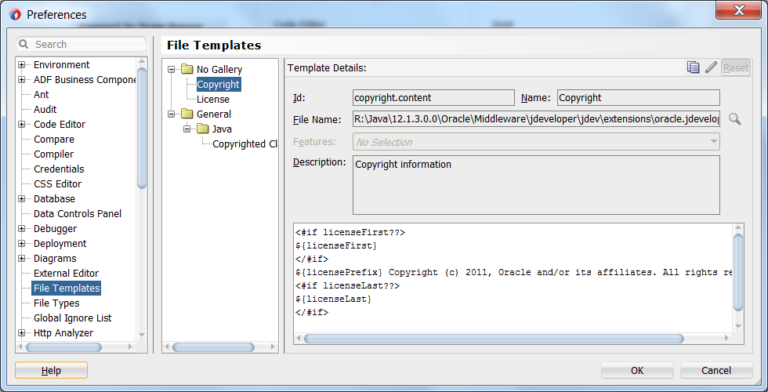This screenshot has height=392, width=768.
Task: Click the JDeveloper logo in title bar
Action: pos(15,15)
